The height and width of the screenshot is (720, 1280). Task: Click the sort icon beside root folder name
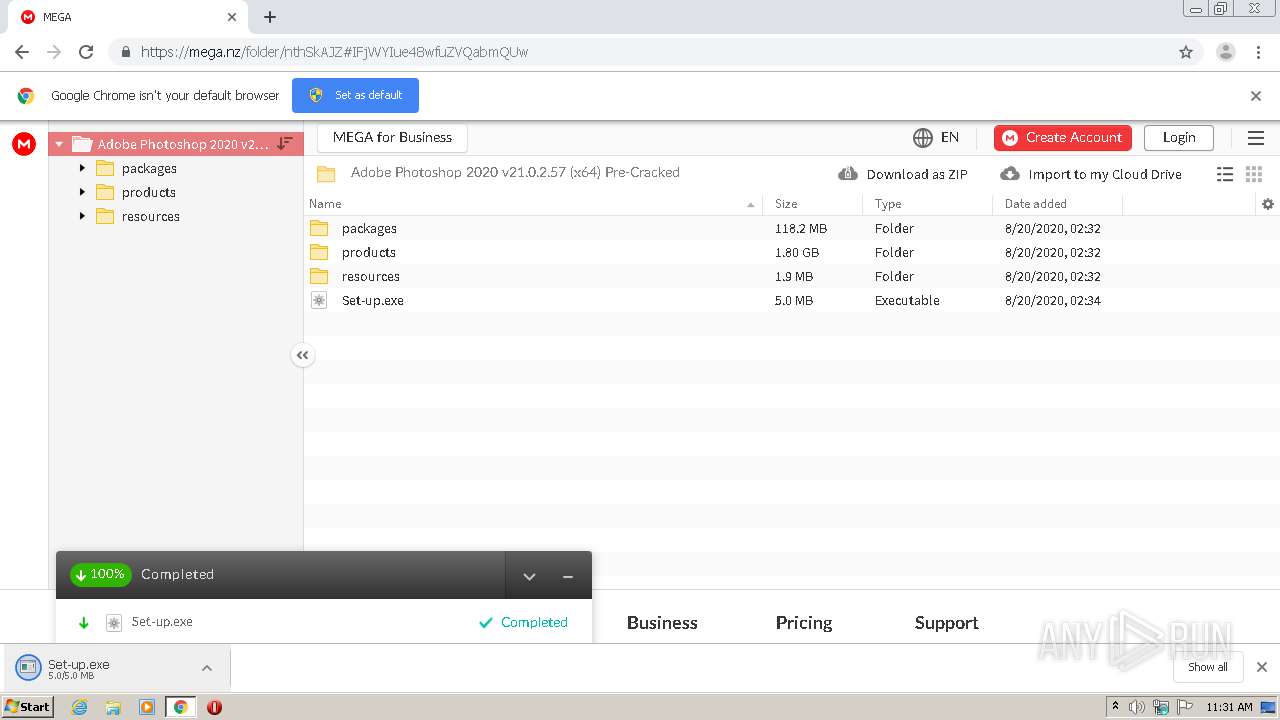[x=285, y=144]
